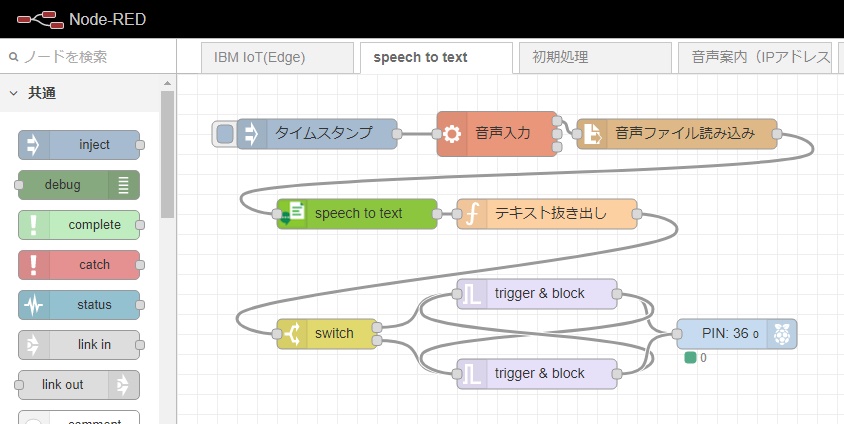Click the lower trigger & block node icon

tap(472, 374)
